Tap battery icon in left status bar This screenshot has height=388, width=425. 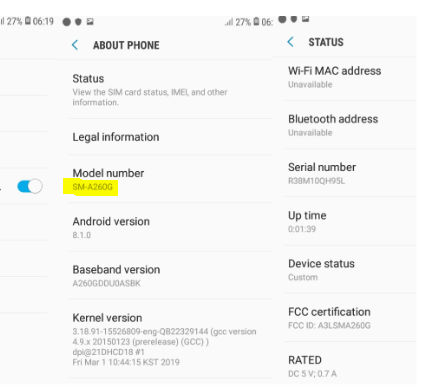point(28,21)
